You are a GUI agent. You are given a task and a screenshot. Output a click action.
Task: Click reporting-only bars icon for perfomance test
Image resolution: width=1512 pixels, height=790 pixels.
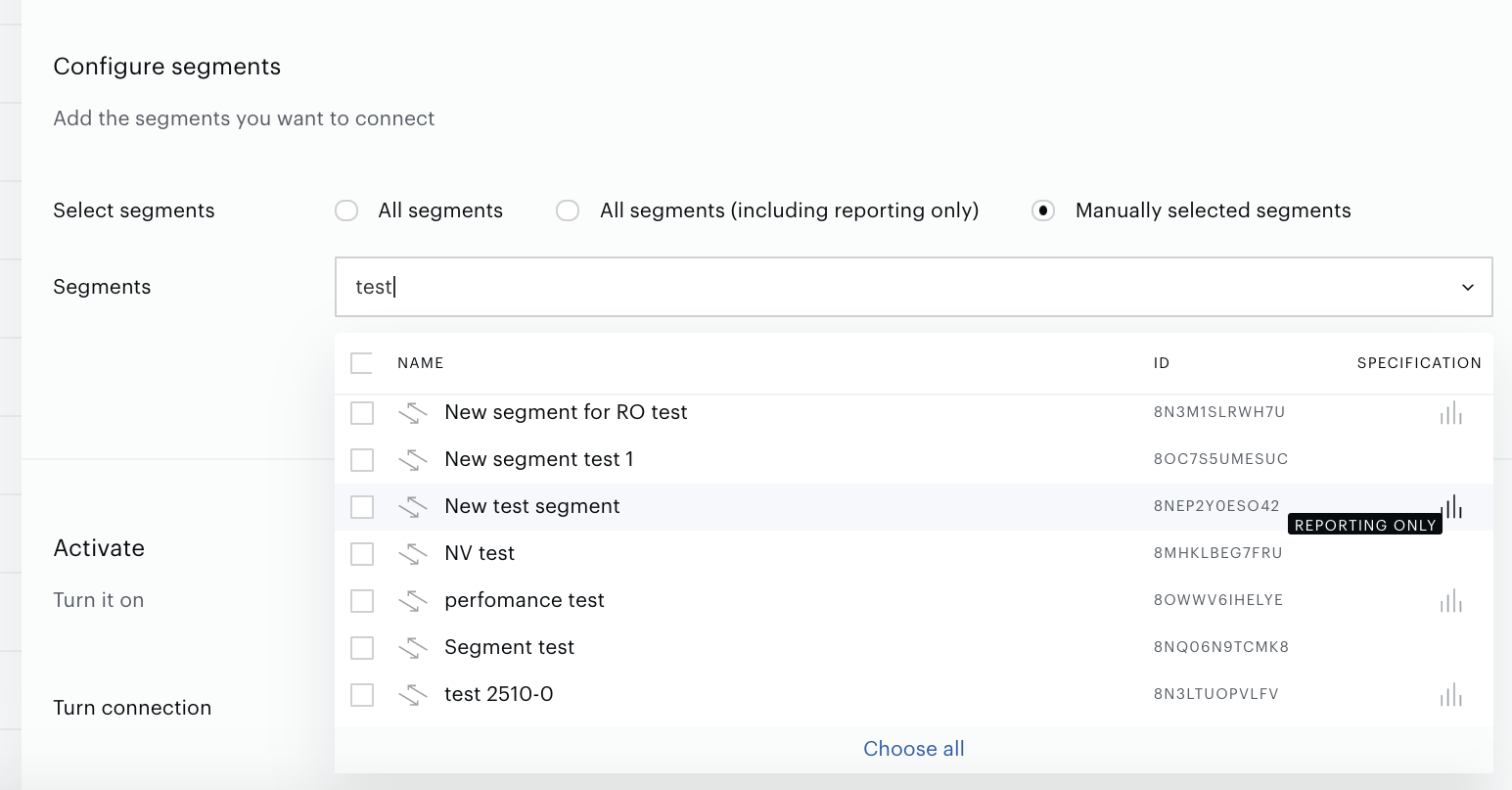point(1451,601)
